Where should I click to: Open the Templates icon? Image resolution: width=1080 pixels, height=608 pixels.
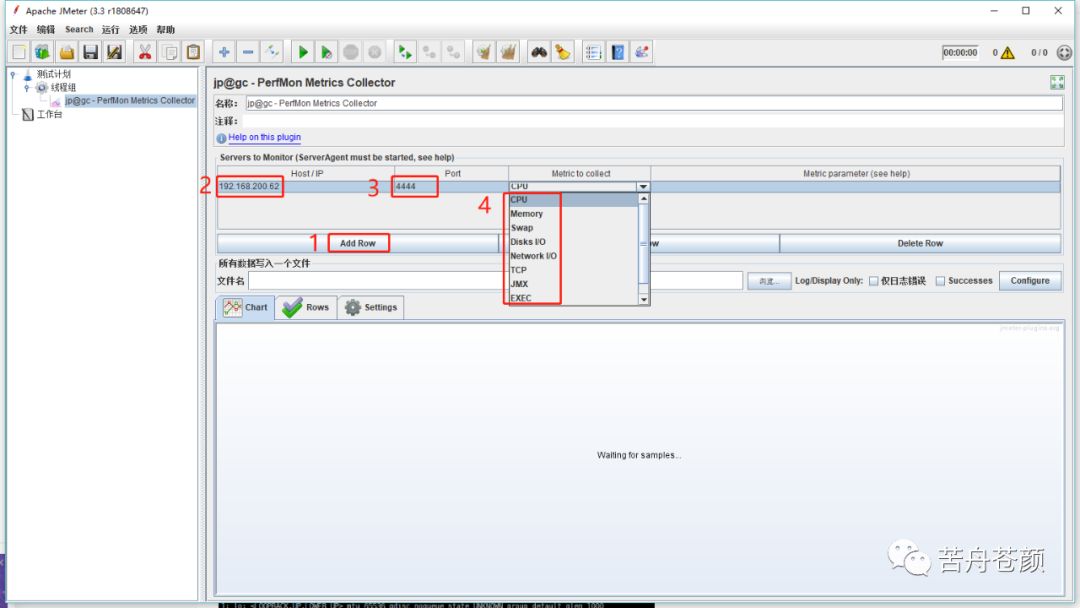(43, 52)
